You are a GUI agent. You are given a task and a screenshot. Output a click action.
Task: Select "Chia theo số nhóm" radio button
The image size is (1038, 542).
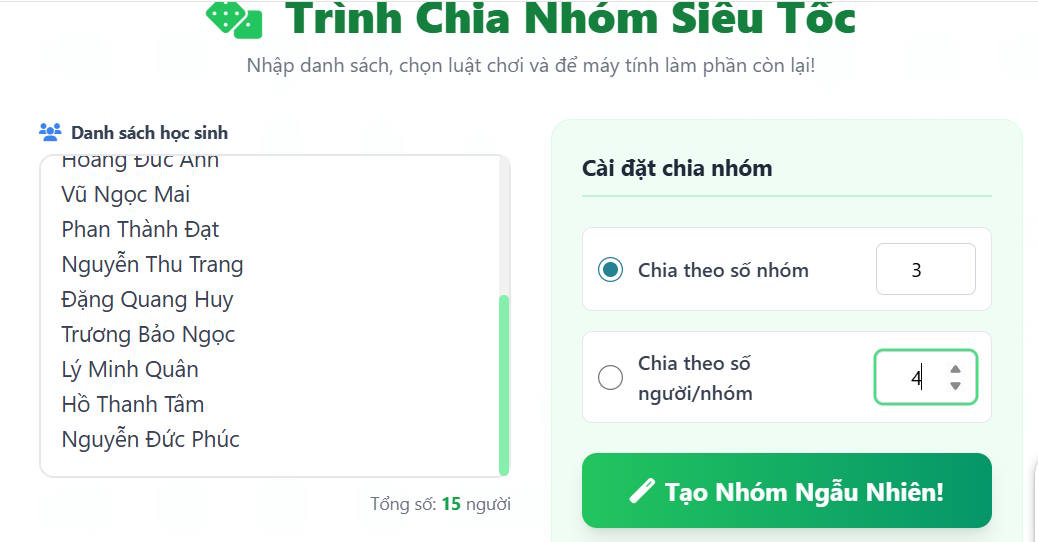point(610,270)
